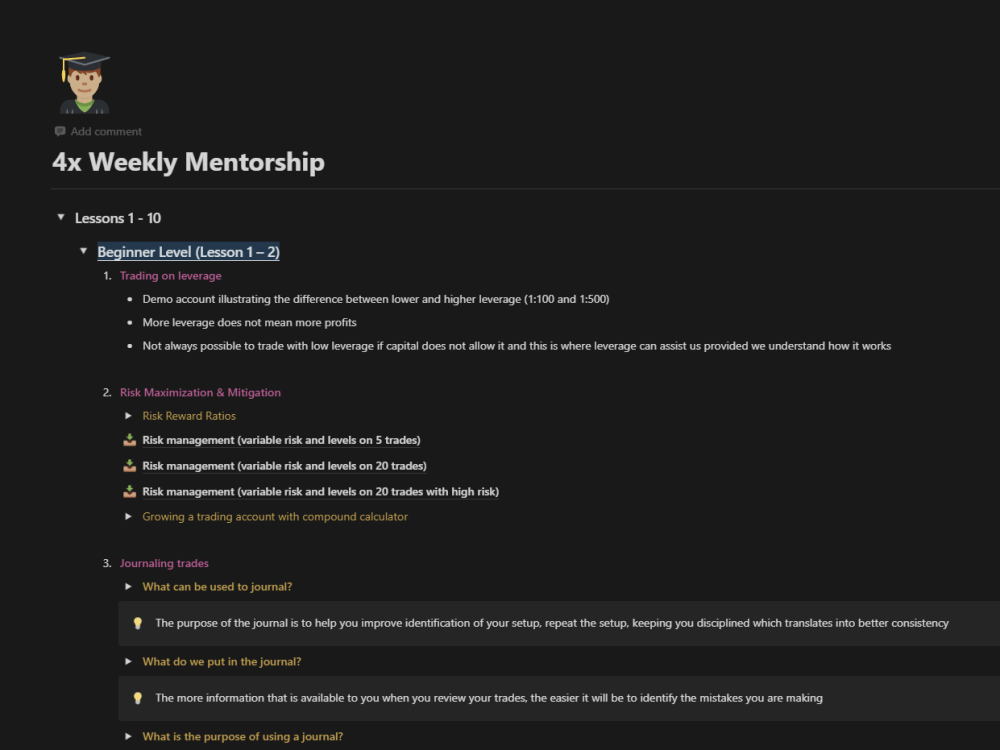Click the seedling icon on the high risk trades item
1000x750 pixels.
[x=129, y=491]
